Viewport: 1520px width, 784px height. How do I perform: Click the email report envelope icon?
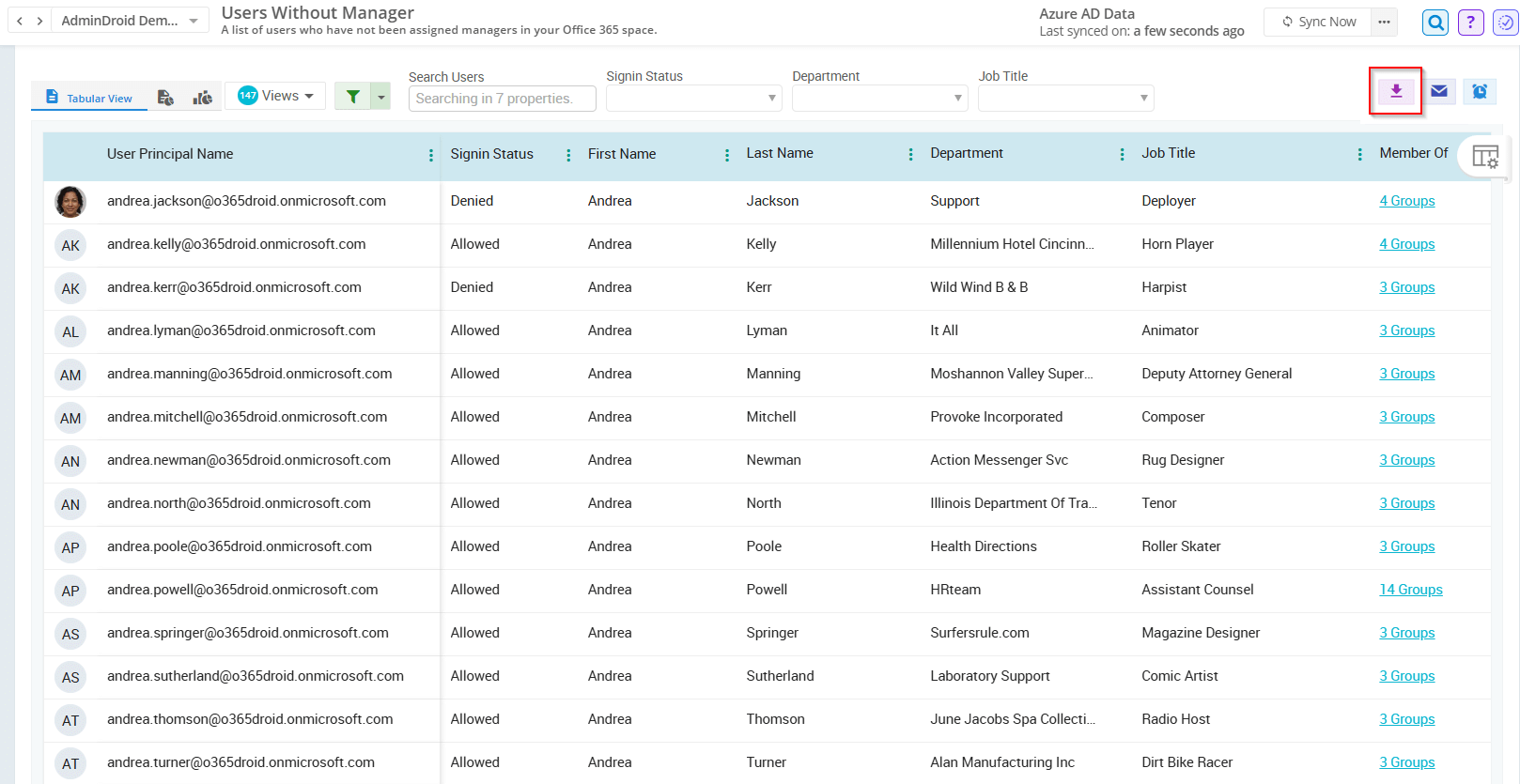[x=1439, y=91]
